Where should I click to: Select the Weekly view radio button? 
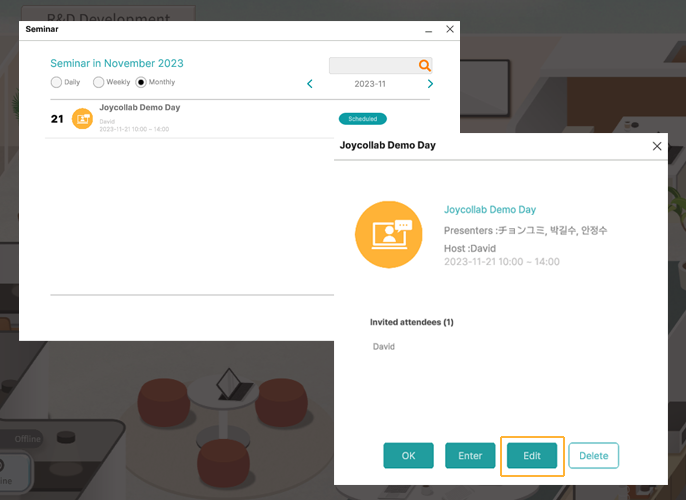[x=98, y=82]
